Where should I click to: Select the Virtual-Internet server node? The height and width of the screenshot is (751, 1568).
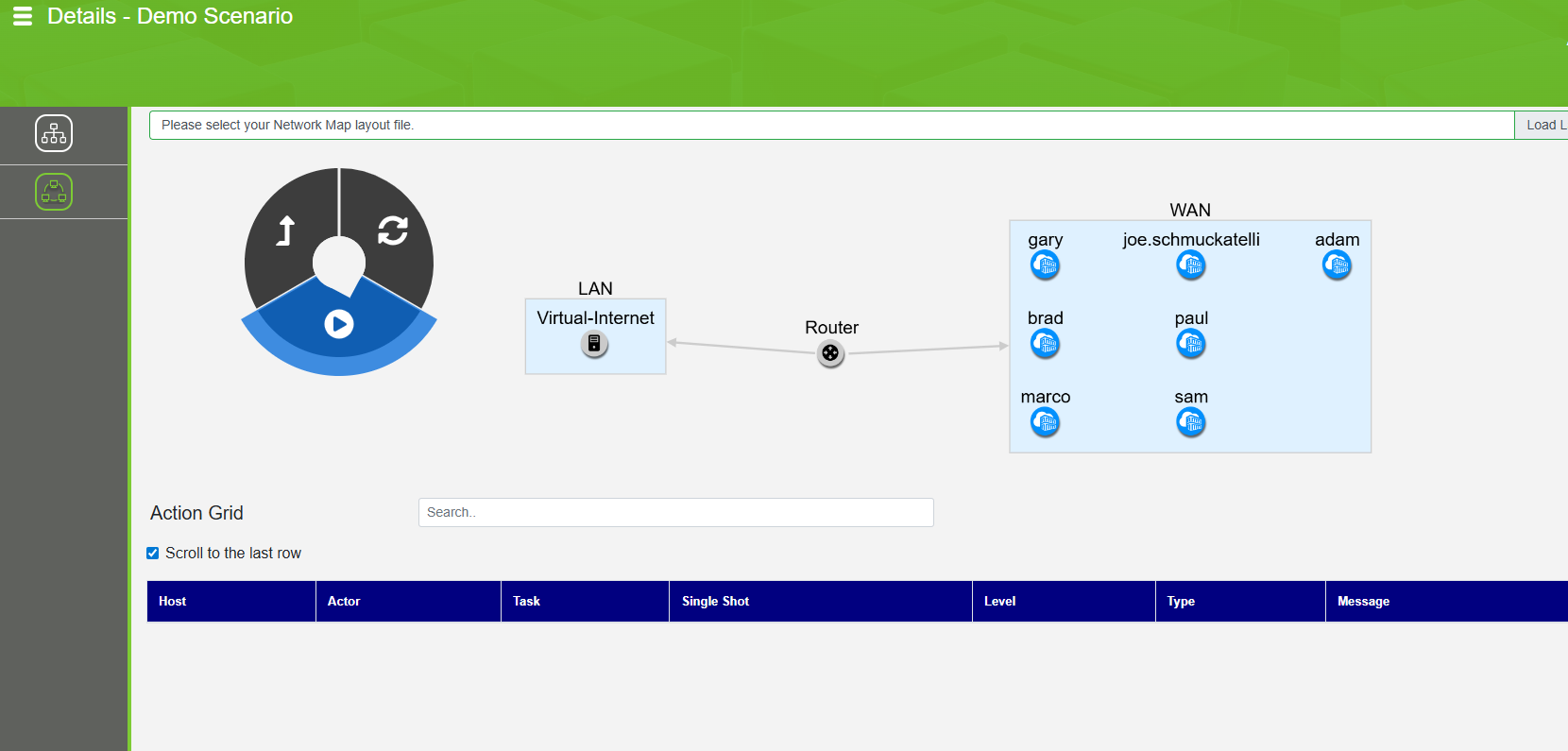594,344
